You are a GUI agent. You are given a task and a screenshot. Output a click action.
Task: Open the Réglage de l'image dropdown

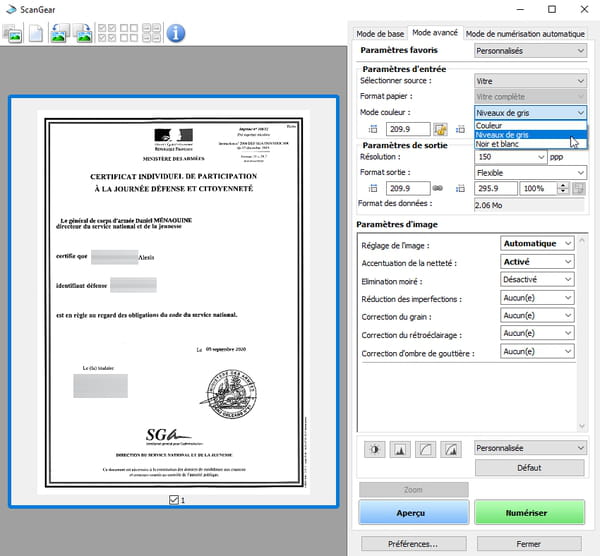(537, 243)
